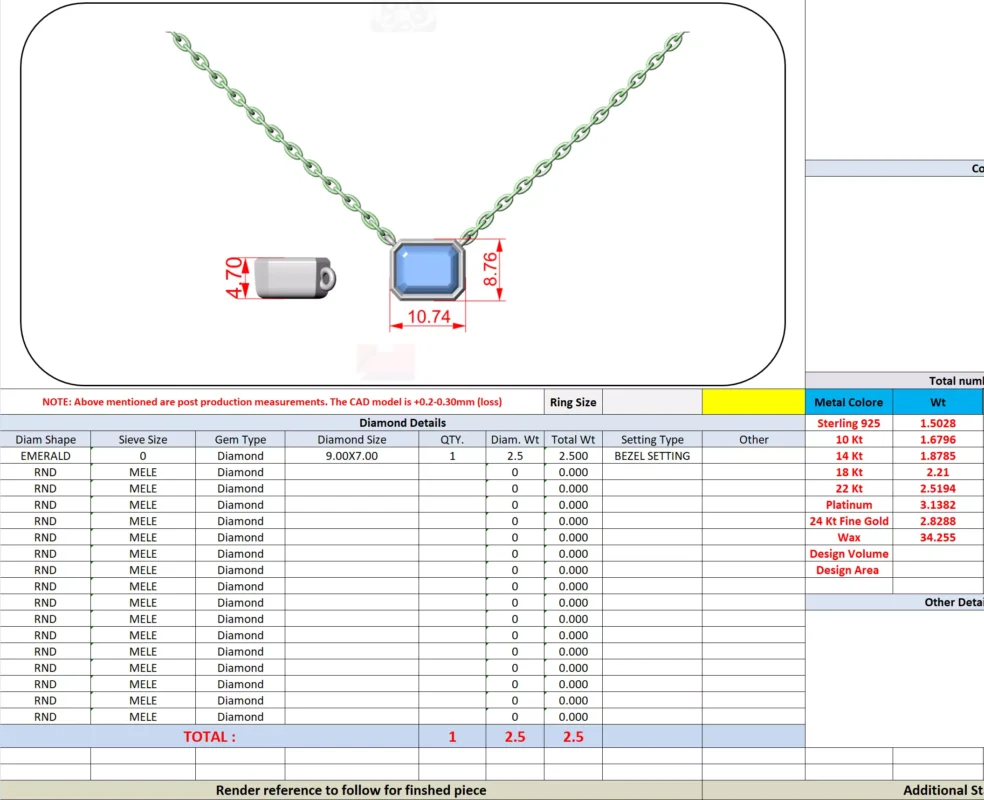Click the yellow highlighted cell beside Ring Size

coord(752,402)
